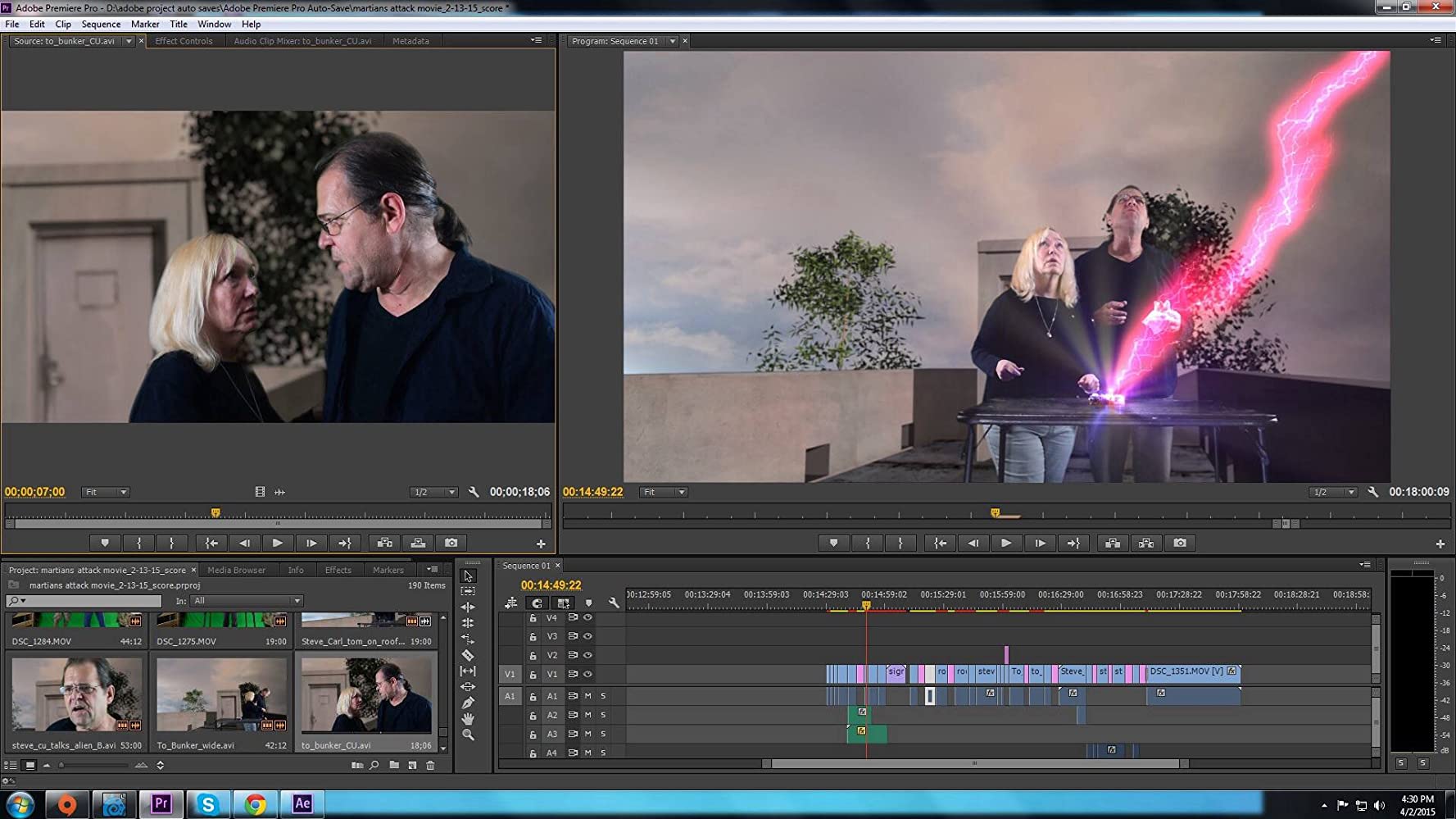Image resolution: width=1456 pixels, height=819 pixels.
Task: Select the To_Bunker_wide.avi clip thumbnail
Action: point(221,694)
